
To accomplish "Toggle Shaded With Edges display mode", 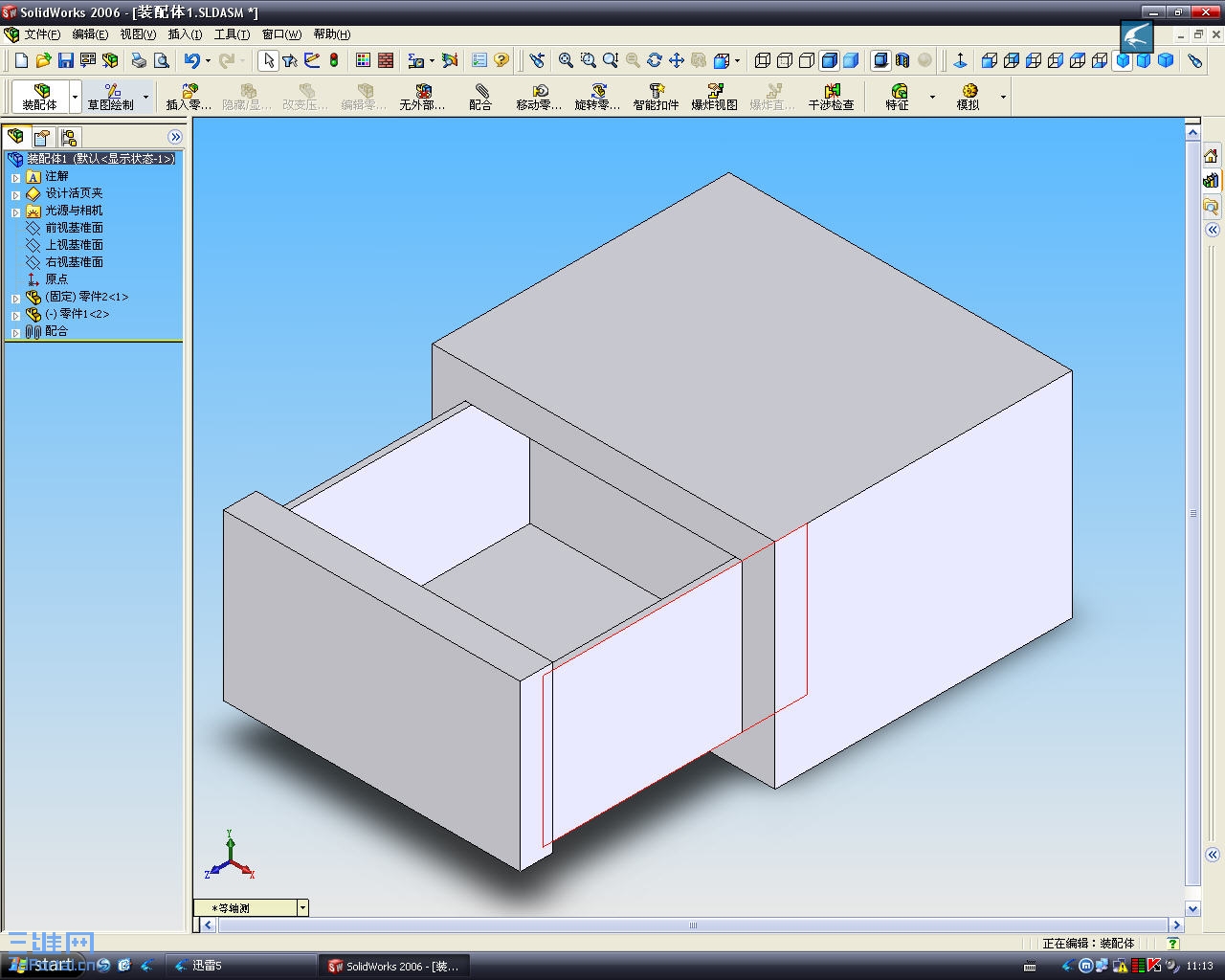I will click(829, 60).
